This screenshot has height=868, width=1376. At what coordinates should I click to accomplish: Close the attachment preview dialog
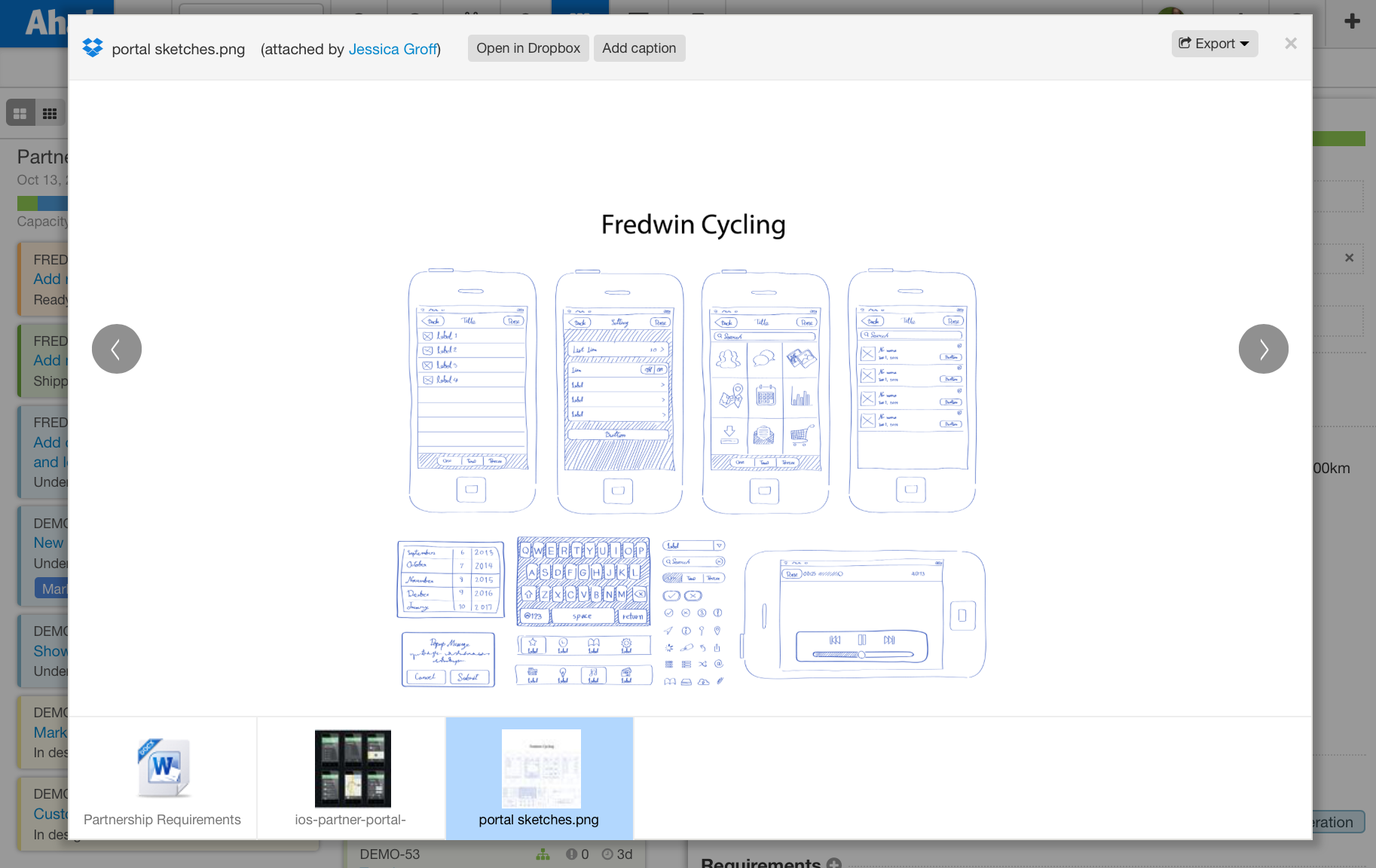pos(1291,44)
